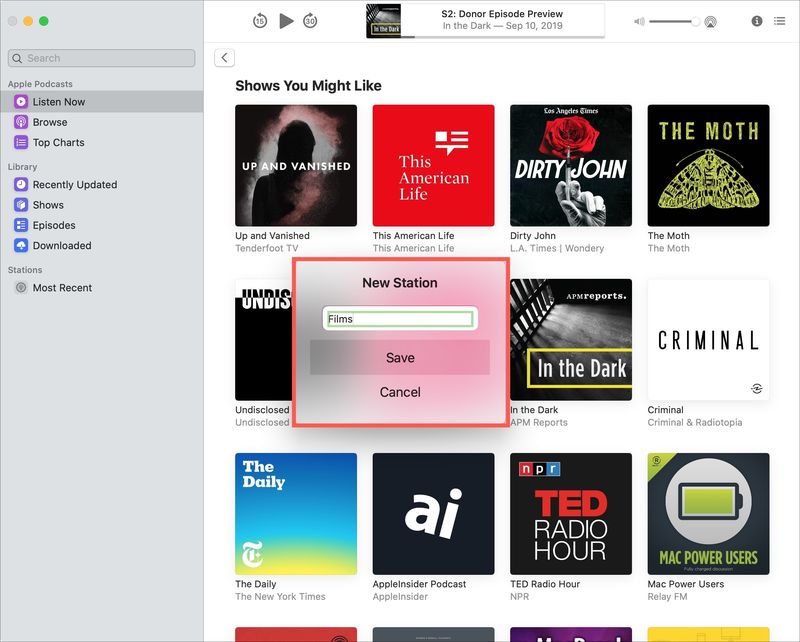The height and width of the screenshot is (642, 800).
Task: Click the Up and Vanished title text
Action: point(272,236)
